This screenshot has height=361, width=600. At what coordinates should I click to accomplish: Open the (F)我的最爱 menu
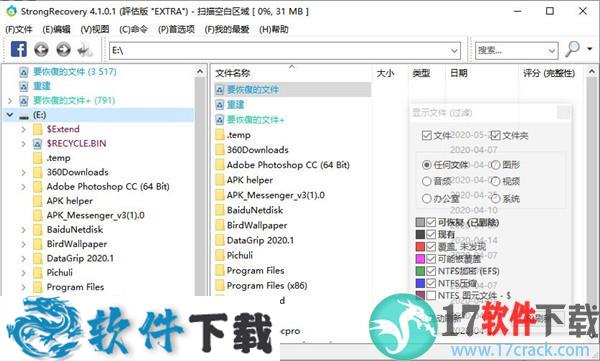227,29
